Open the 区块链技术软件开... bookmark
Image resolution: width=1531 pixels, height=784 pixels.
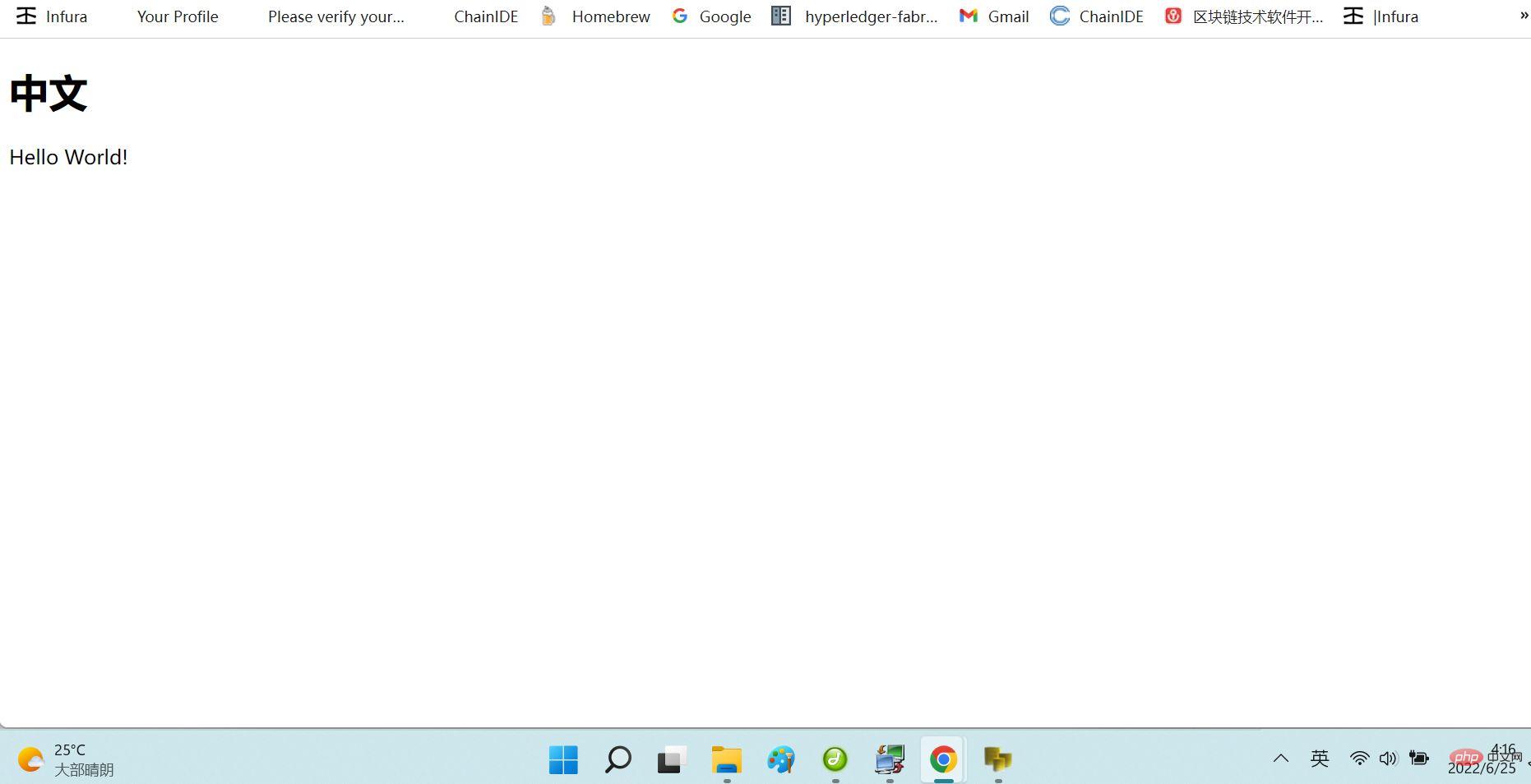pos(1244,16)
